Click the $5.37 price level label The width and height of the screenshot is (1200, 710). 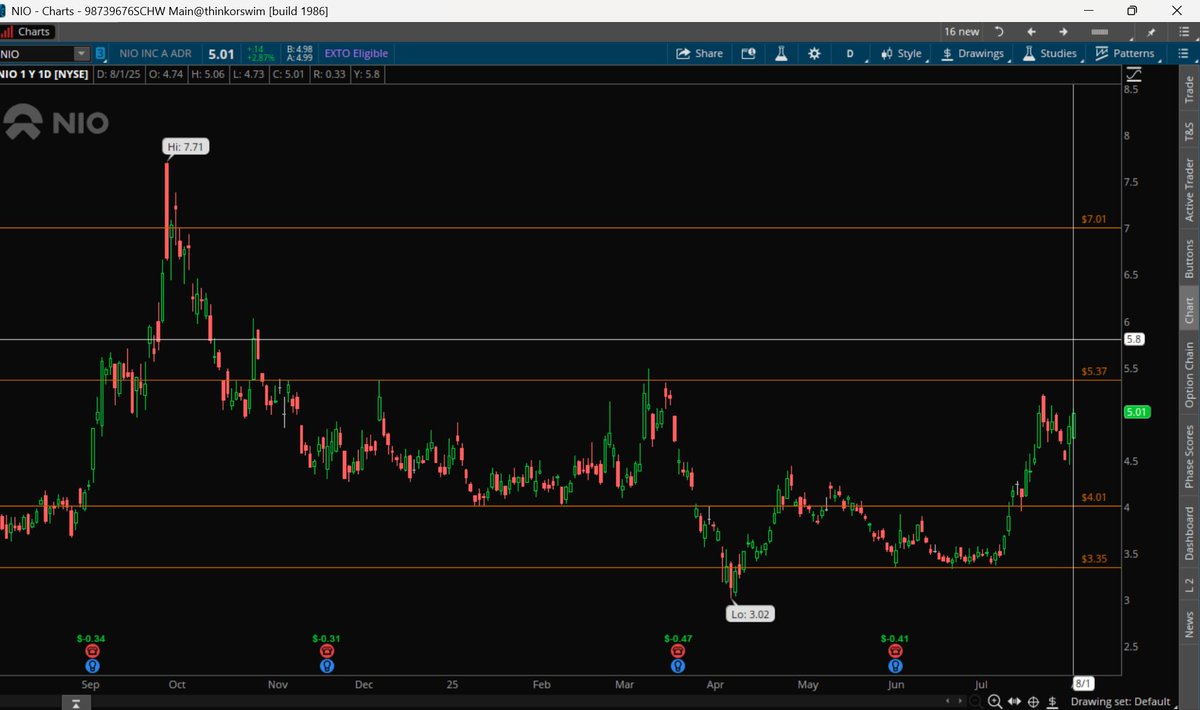(x=1093, y=371)
